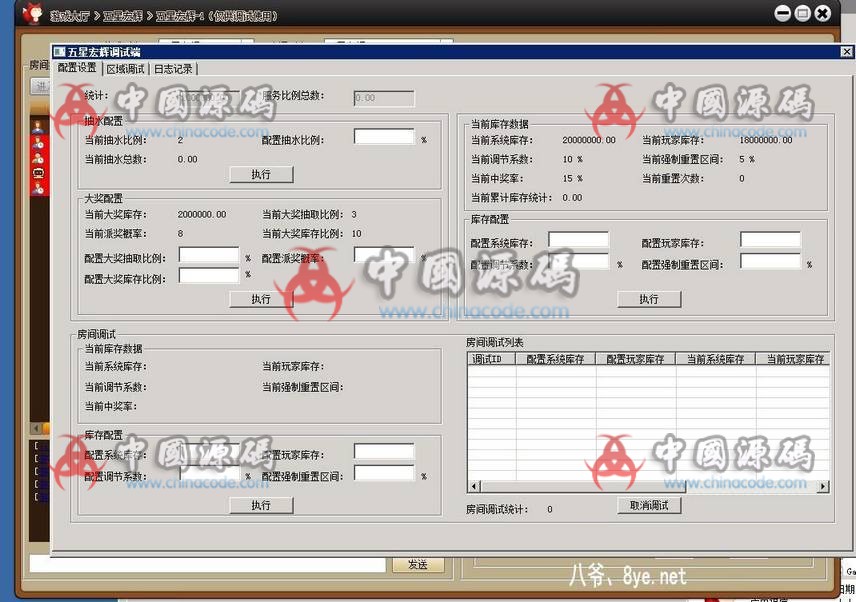This screenshot has width=856, height=602.
Task: Open the 日志记录 tab
Action: click(173, 69)
